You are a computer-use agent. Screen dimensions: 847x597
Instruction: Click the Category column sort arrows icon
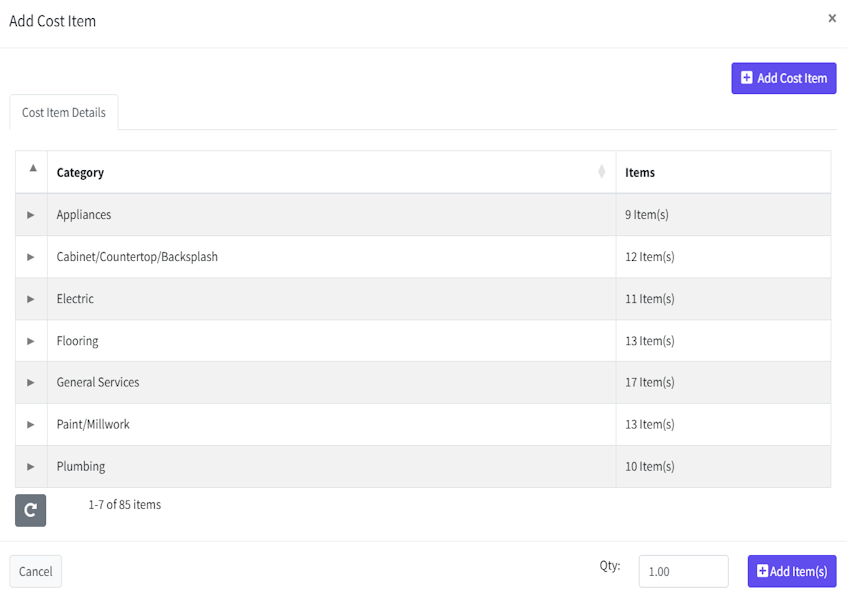pos(601,172)
